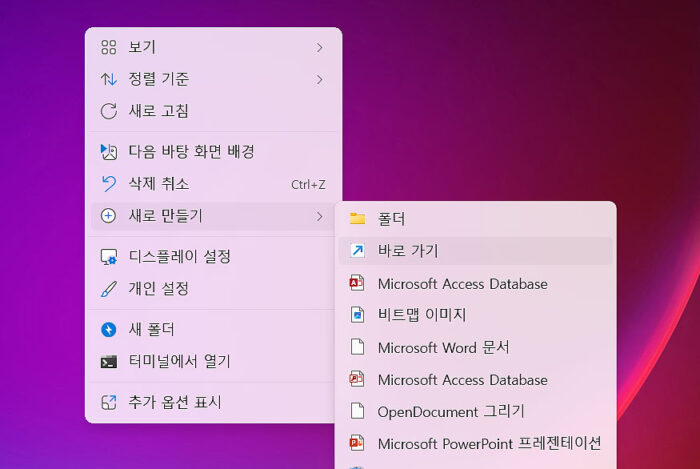Click the PowerPoint icon for Microsoft PowerPoint 프레젠테이션
Image resolution: width=700 pixels, height=469 pixels.
(357, 443)
